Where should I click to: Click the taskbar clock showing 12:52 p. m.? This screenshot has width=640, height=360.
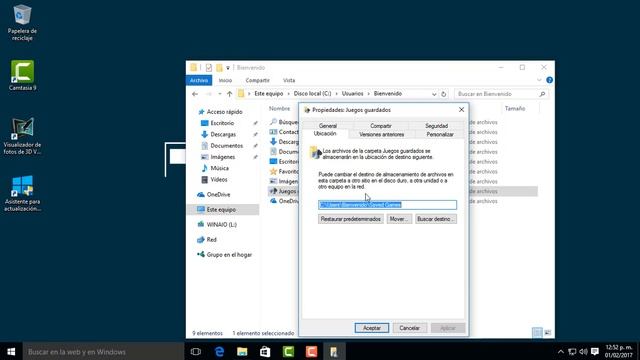(618, 351)
